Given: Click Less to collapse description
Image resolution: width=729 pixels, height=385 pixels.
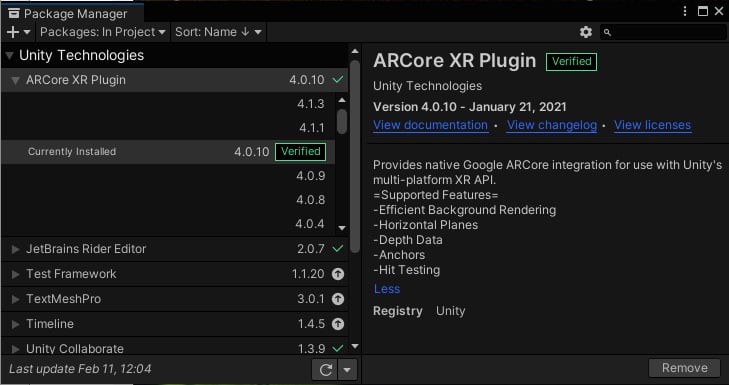Looking at the screenshot, I should [x=387, y=289].
